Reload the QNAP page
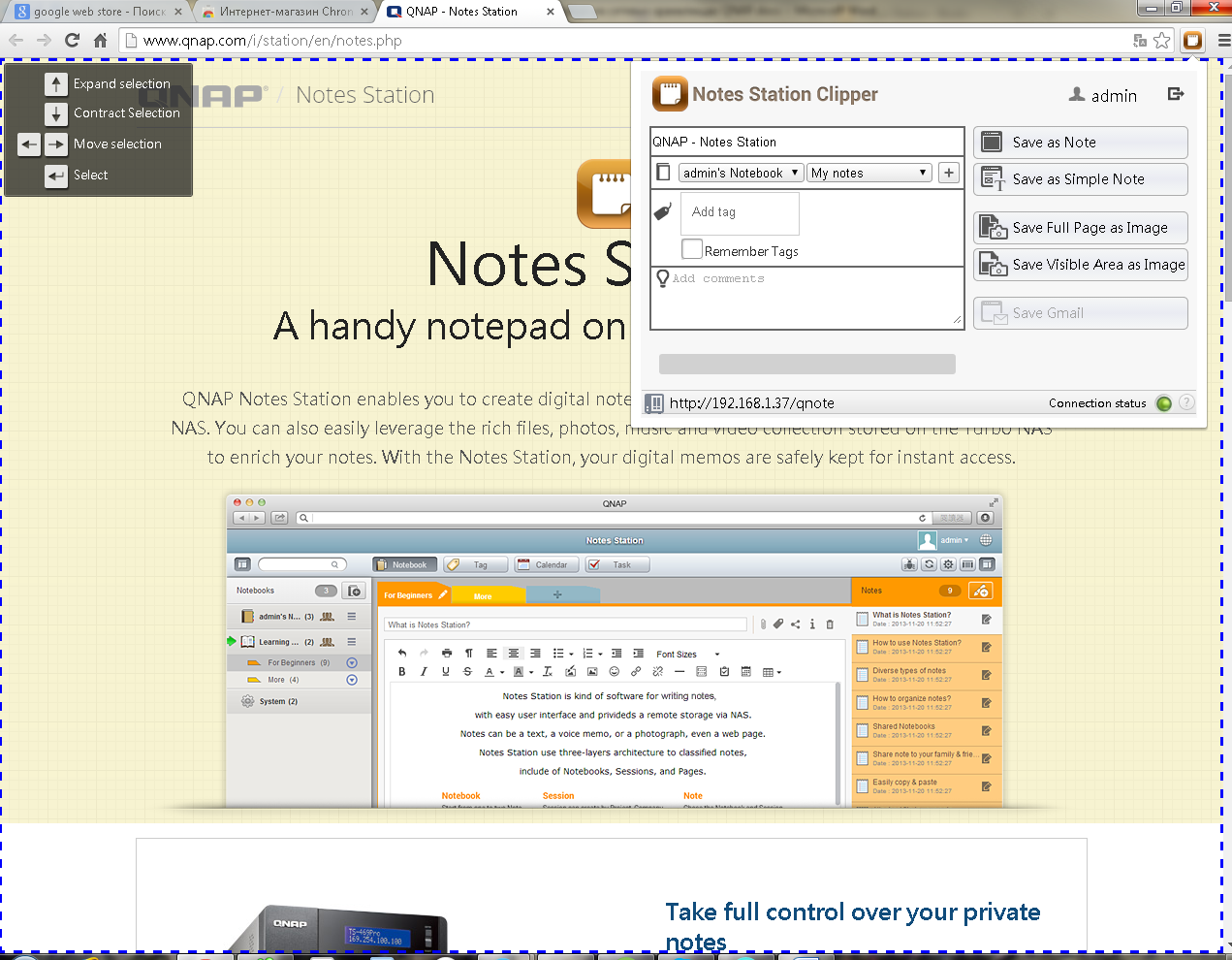This screenshot has height=960, width=1232. (72, 41)
